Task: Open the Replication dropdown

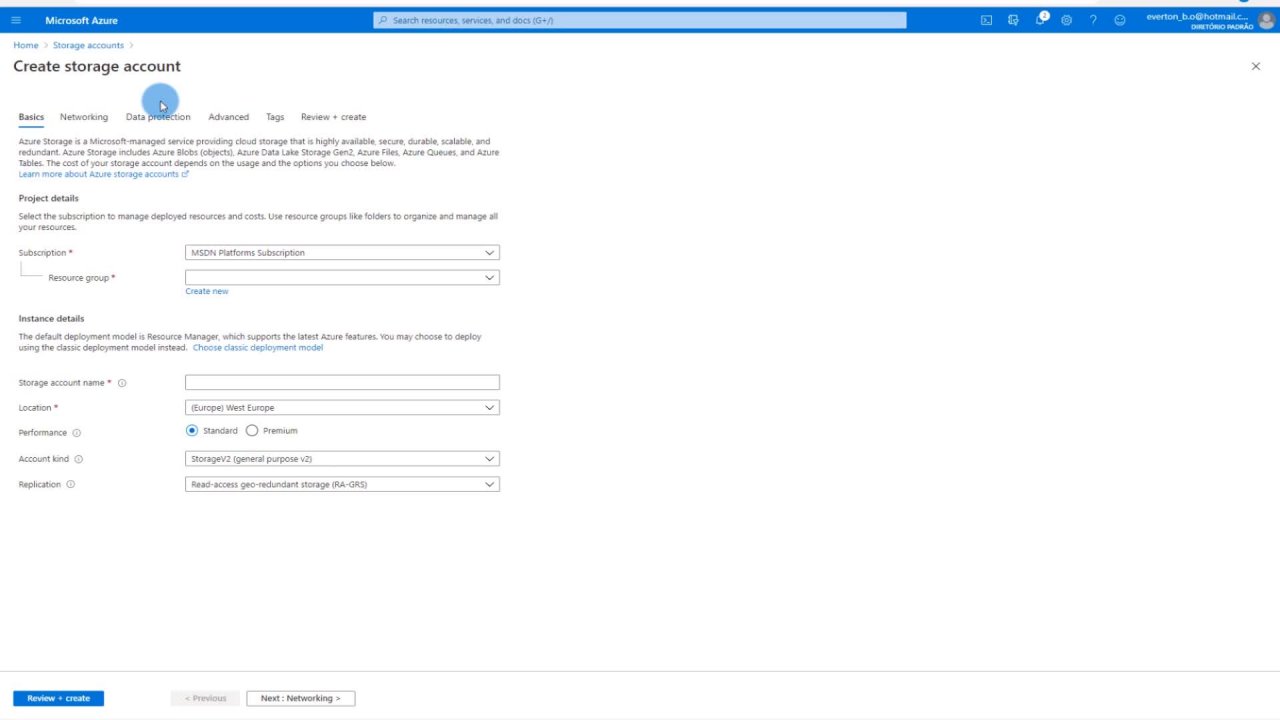Action: [x=342, y=484]
